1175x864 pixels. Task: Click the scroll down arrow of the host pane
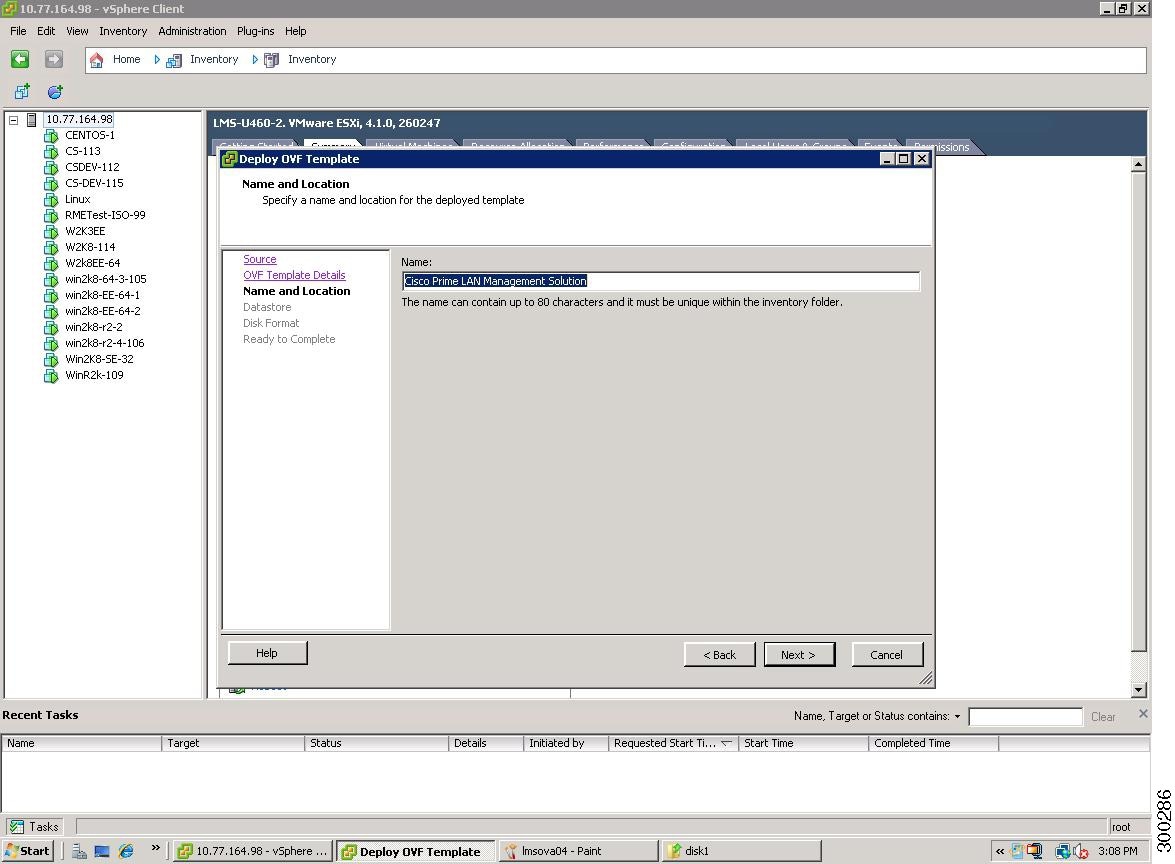(1138, 690)
